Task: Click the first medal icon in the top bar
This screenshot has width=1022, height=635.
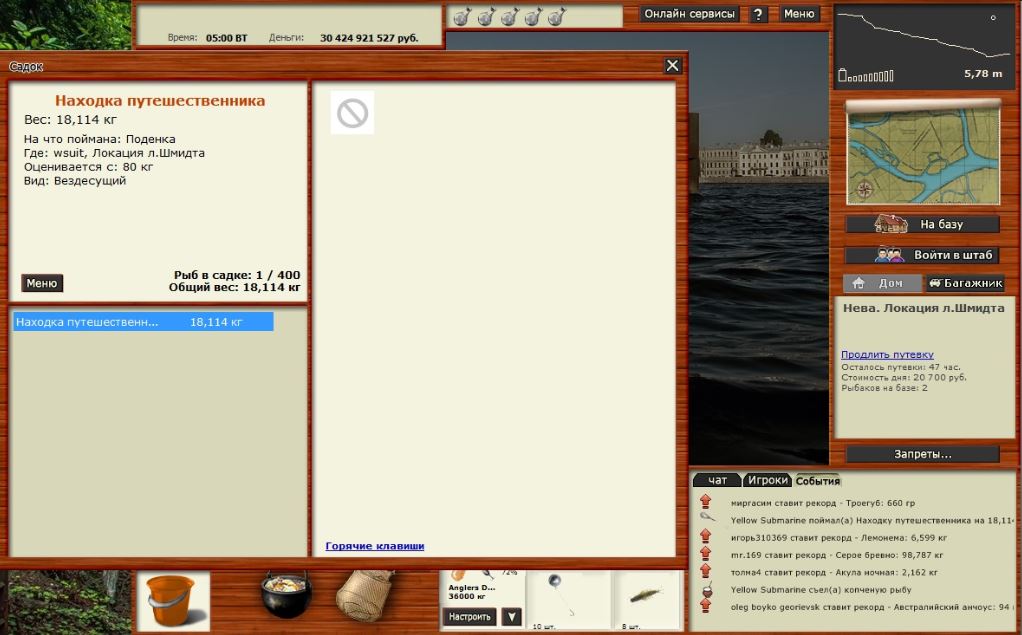Action: (x=462, y=16)
